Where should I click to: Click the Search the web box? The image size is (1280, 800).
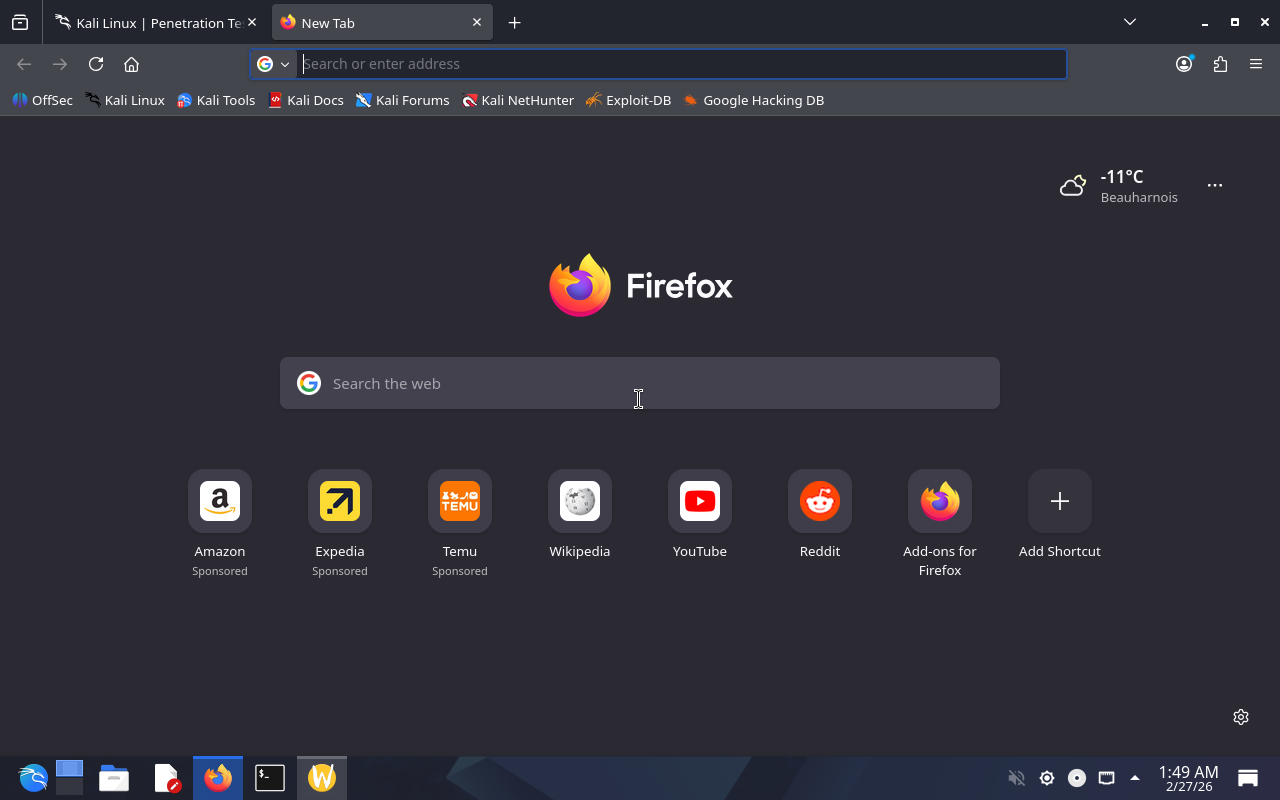(640, 383)
